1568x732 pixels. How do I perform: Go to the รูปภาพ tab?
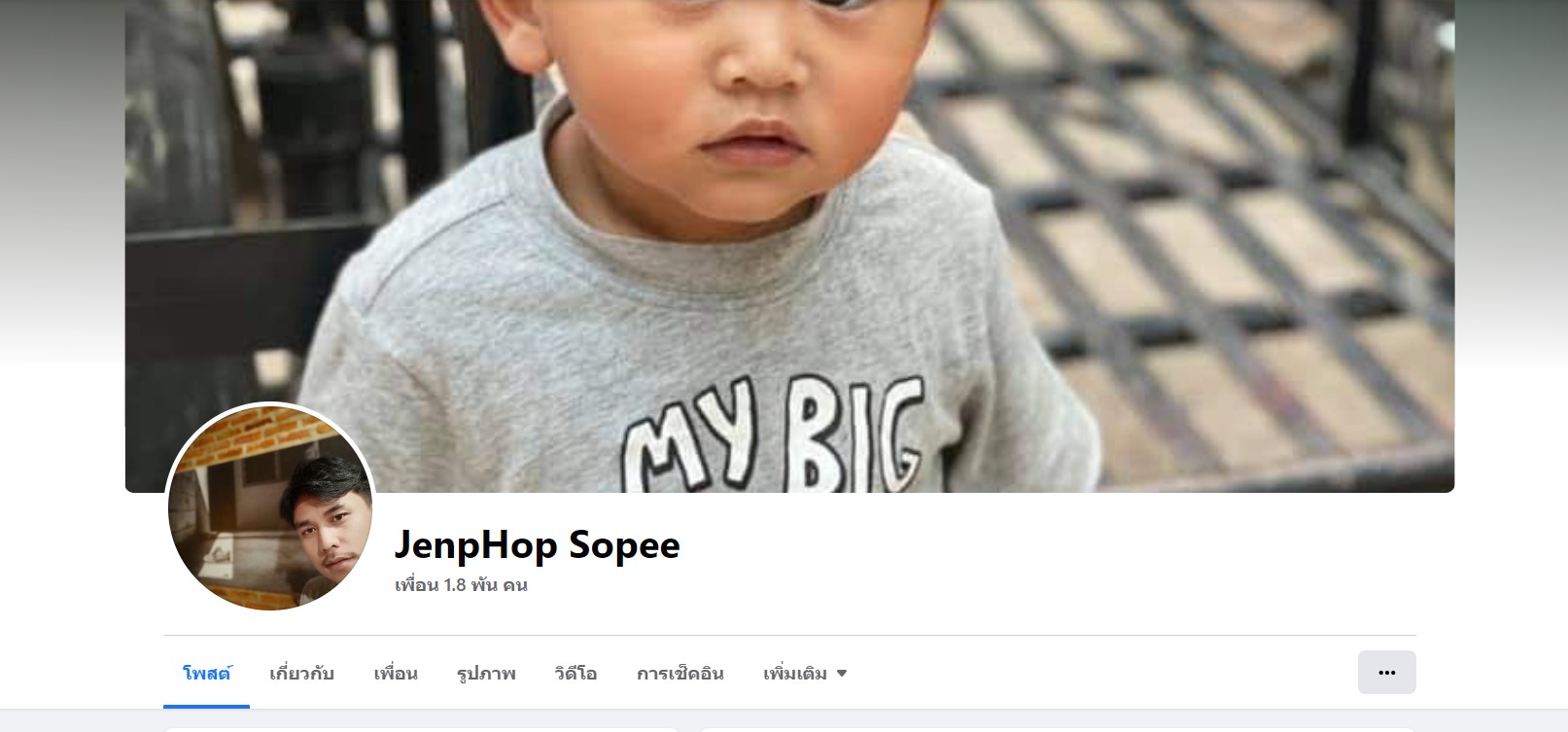486,673
